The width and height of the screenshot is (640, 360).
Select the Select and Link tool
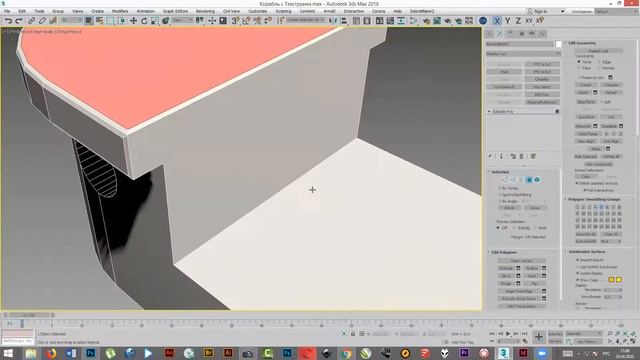point(31,20)
